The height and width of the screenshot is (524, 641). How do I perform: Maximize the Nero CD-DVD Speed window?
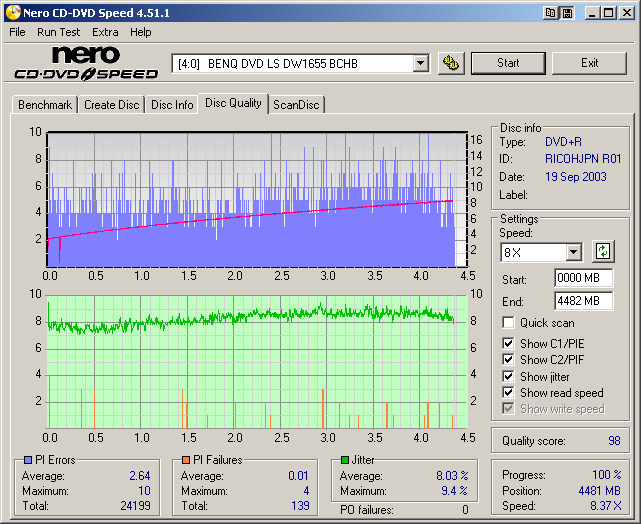coord(608,13)
